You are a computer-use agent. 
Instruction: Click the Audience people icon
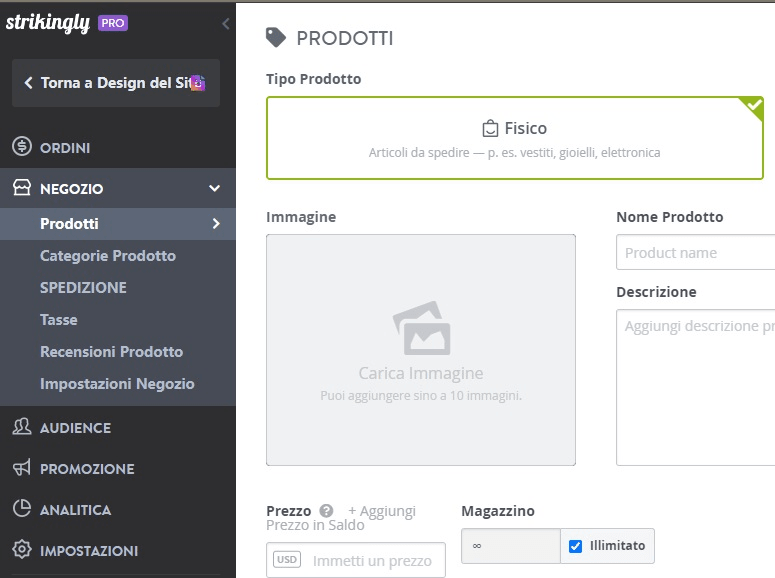point(22,427)
